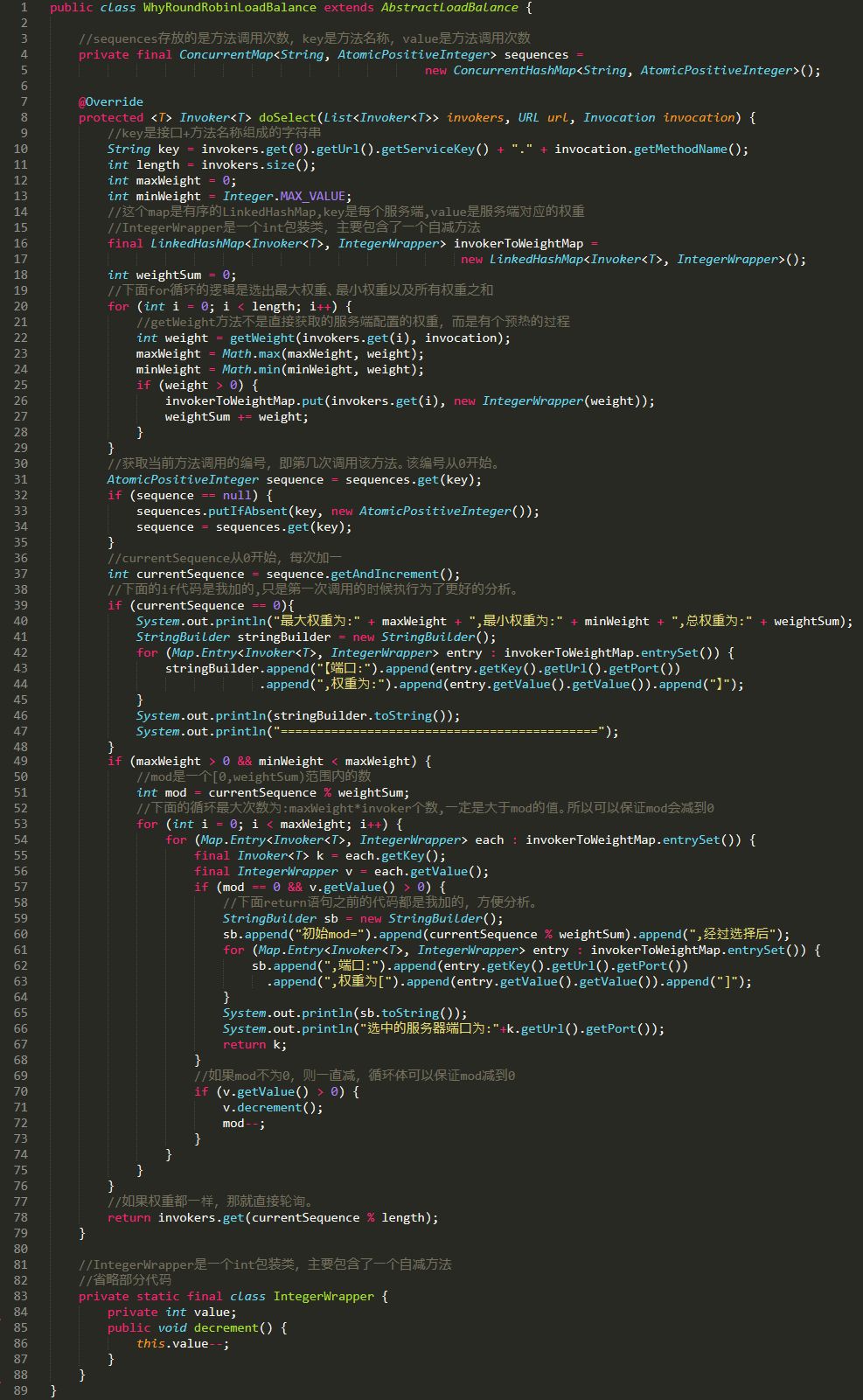This screenshot has height=1400, width=863.
Task: Click the getWeight method call
Action: 262,338
